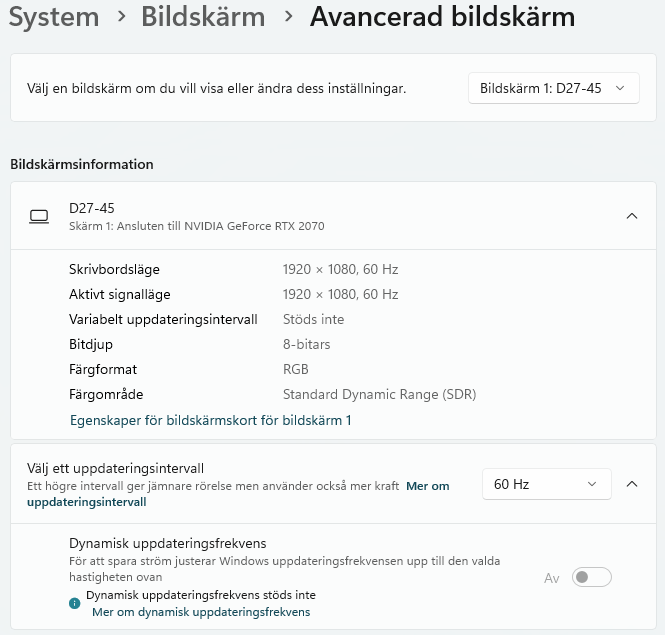Click the 8-bitars bit depth value
Screen dimensions: 665x635
[306, 344]
